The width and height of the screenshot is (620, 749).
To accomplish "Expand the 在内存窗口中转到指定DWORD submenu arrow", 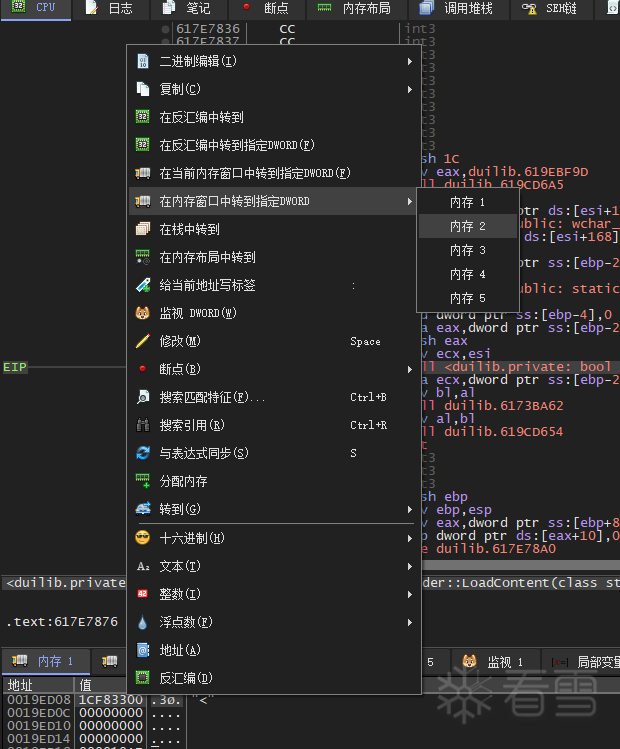I will (410, 201).
